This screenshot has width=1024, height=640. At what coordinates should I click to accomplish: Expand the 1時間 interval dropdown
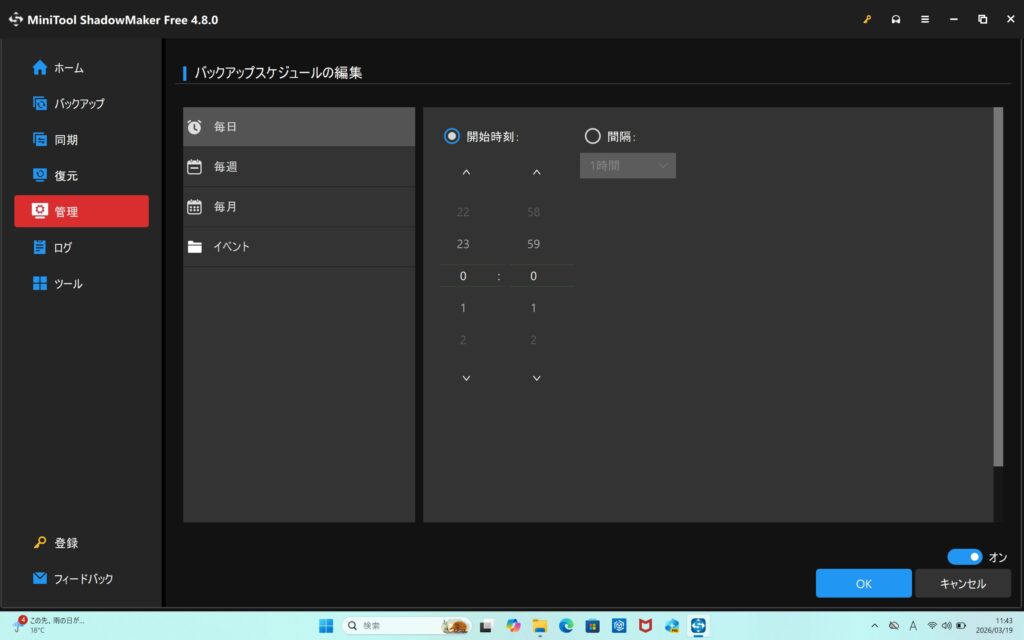pos(628,165)
